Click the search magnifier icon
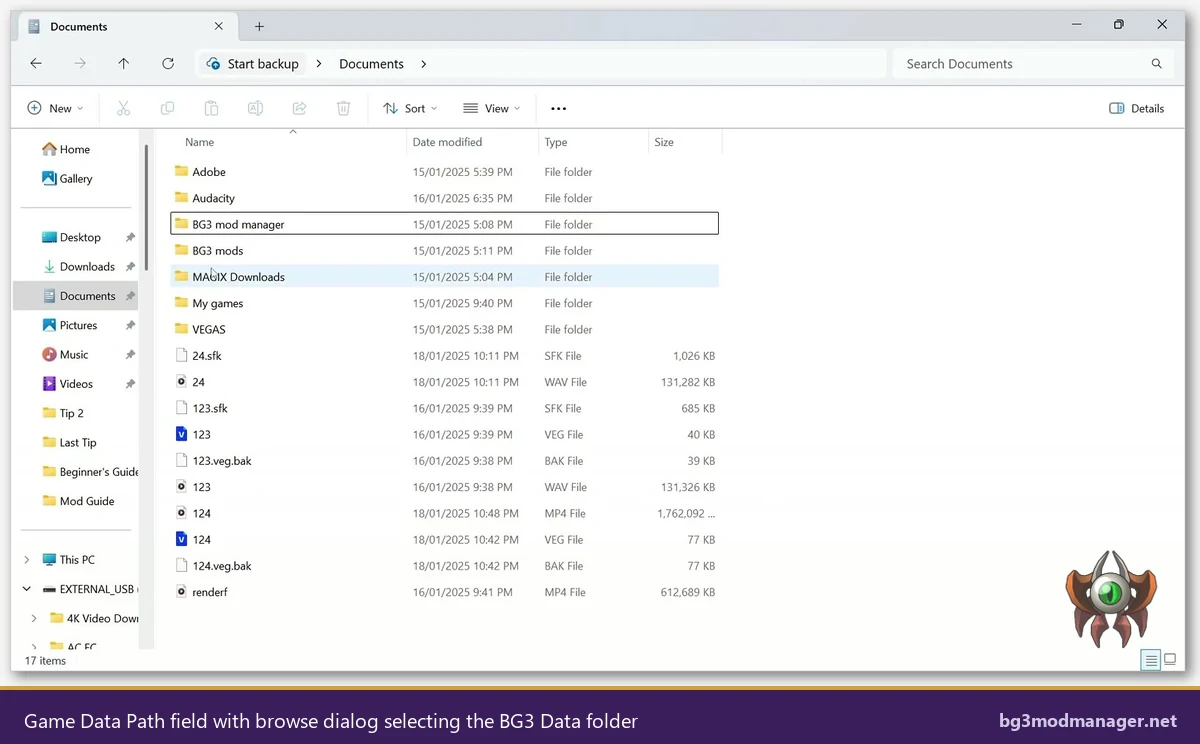This screenshot has width=1200, height=744. (1157, 63)
